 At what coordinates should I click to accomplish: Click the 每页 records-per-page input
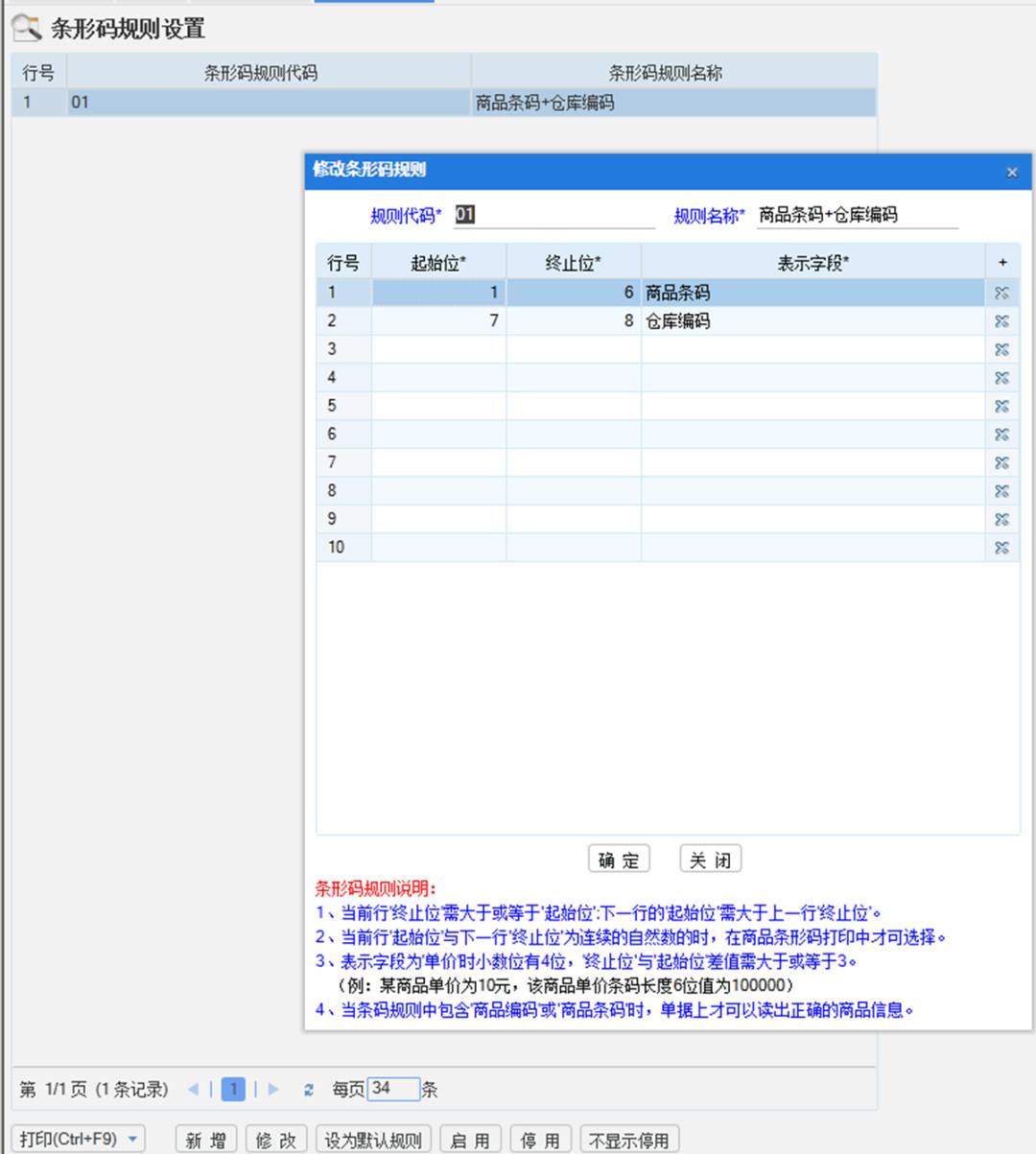click(x=393, y=1089)
